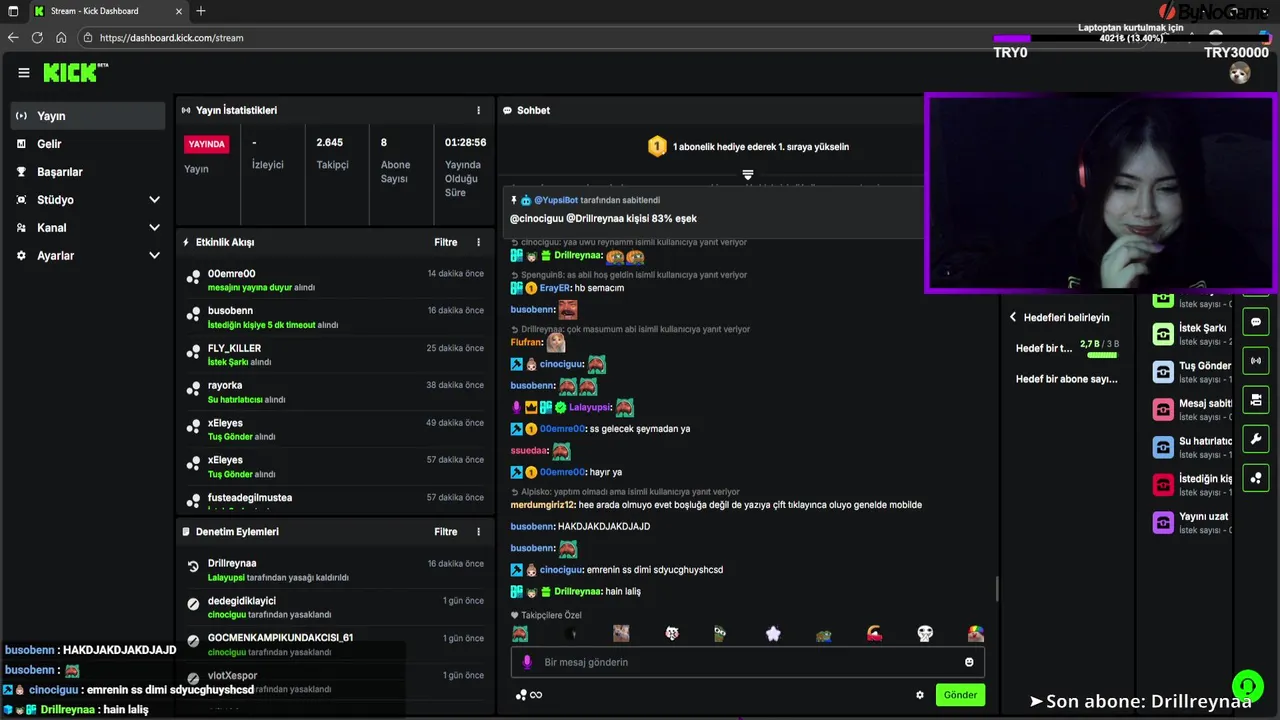This screenshot has width=1280, height=720.
Task: Send message with Gönder button
Action: click(960, 695)
